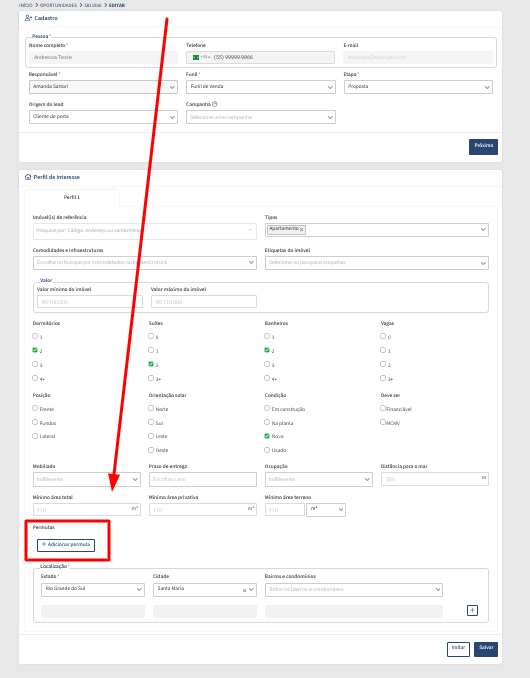Uncheck Suítes option 2
Image resolution: width=530 pixels, height=678 pixels.
click(151, 364)
